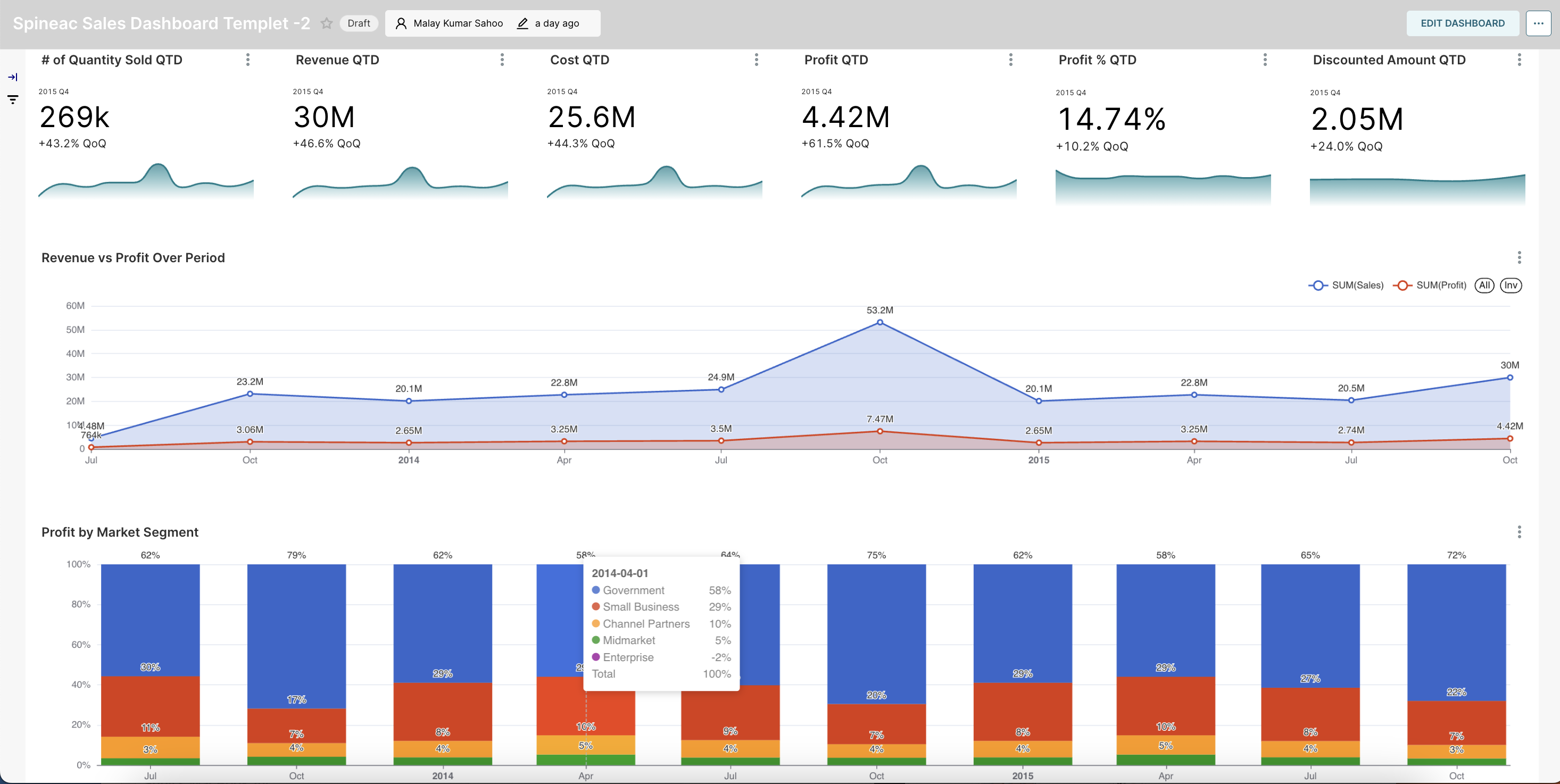Click the Profit % QTD sparkline chart
This screenshot has width=1560, height=784.
point(1163,188)
